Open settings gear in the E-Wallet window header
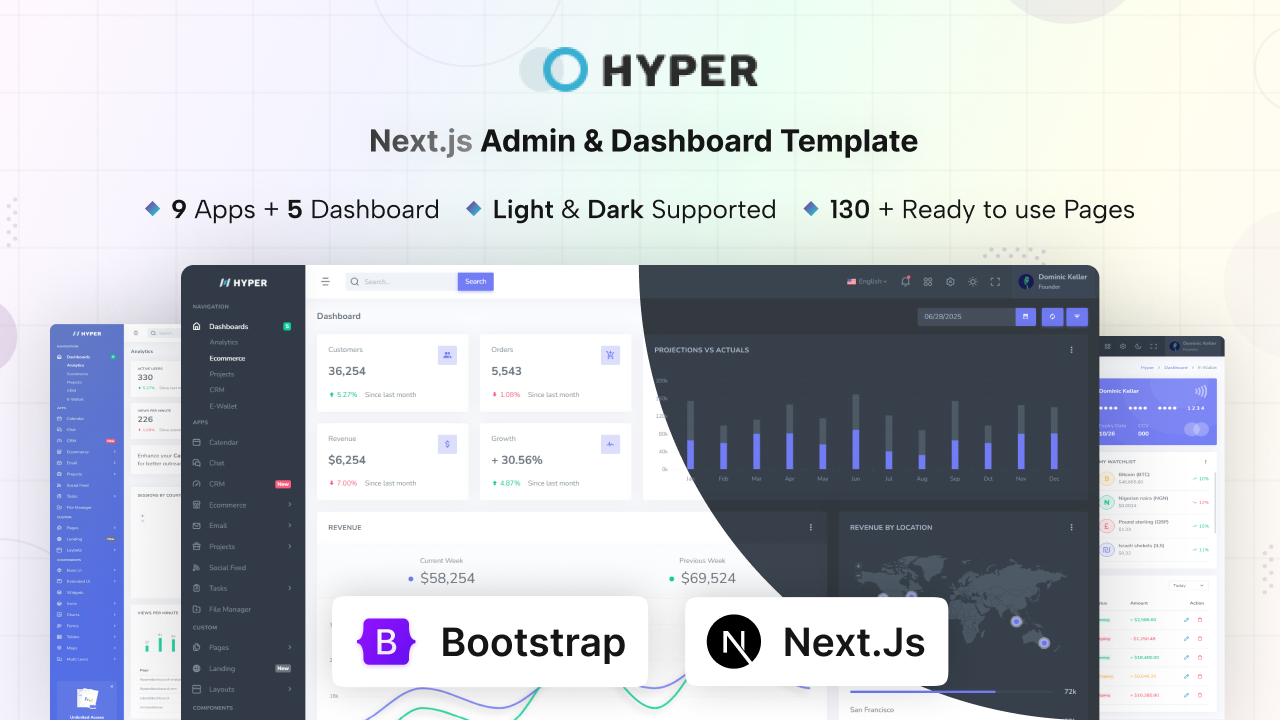 tap(1123, 346)
